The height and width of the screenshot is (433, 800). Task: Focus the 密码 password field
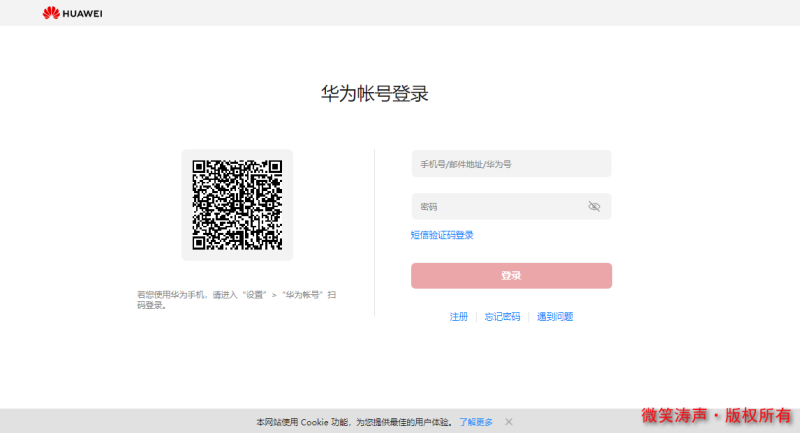(x=511, y=207)
